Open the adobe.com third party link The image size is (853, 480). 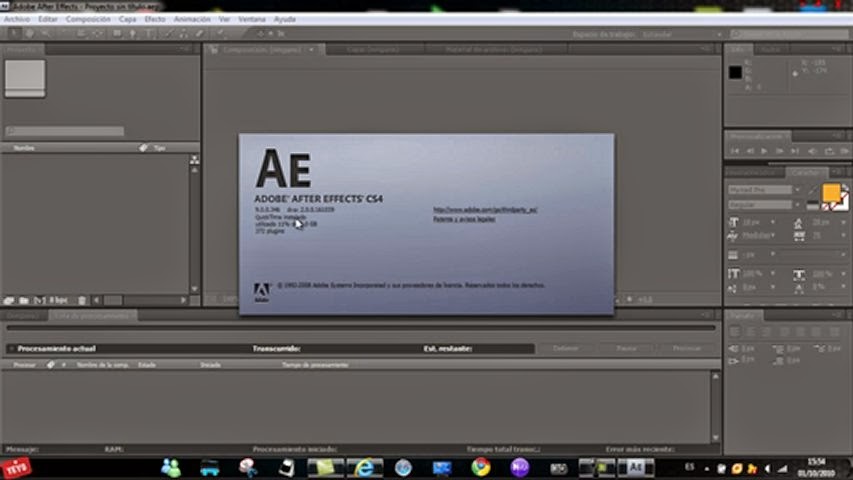pos(485,210)
